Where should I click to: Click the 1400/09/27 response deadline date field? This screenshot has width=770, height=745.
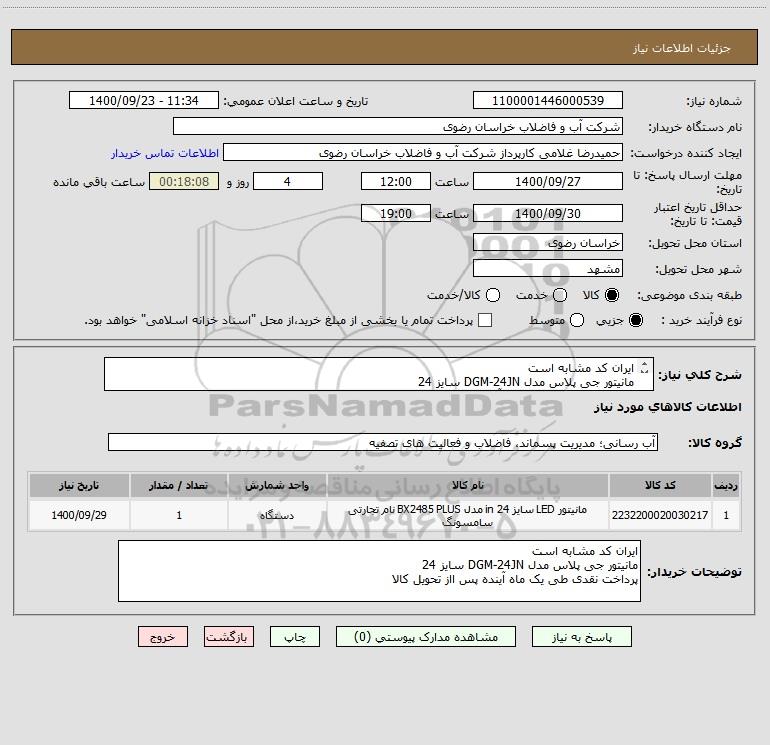click(548, 181)
